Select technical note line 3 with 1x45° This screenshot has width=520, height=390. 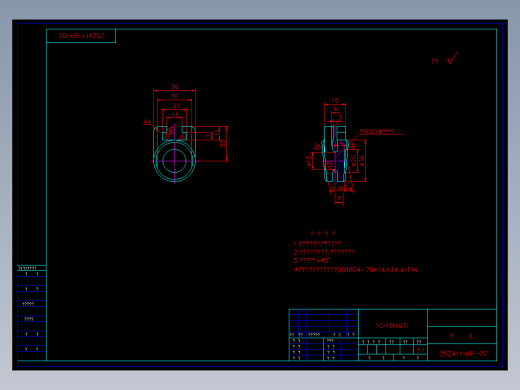click(312, 260)
